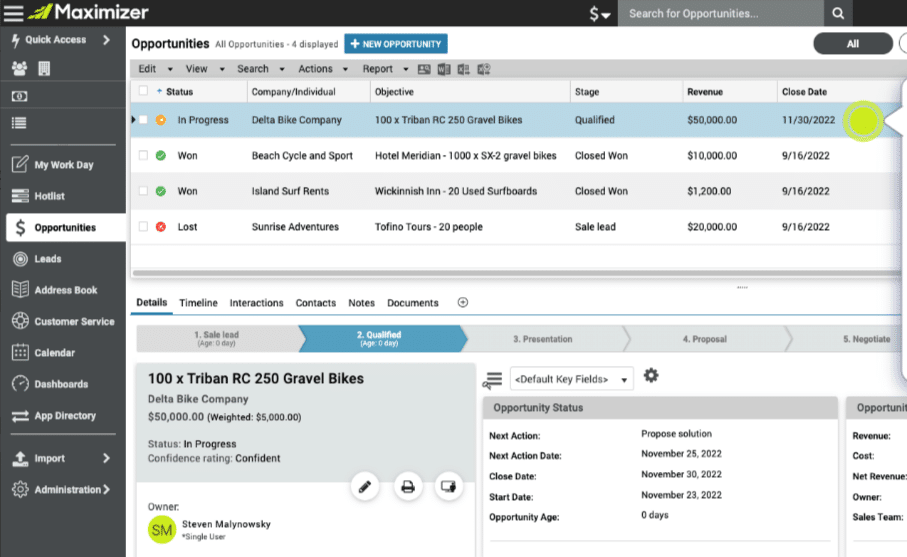Open the Actions menu dropdown

[323, 69]
